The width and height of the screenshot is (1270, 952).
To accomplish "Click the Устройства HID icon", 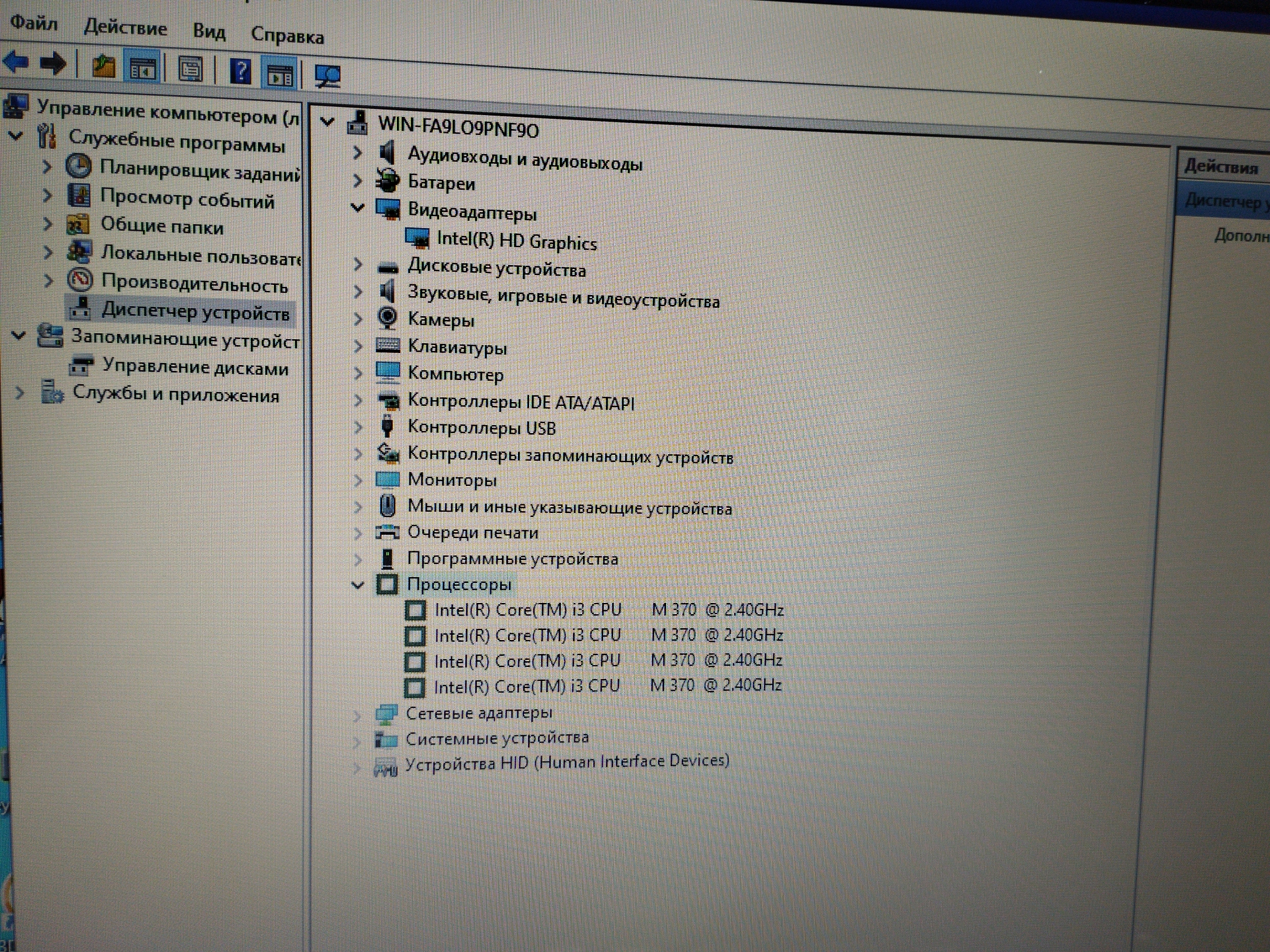I will click(x=385, y=768).
